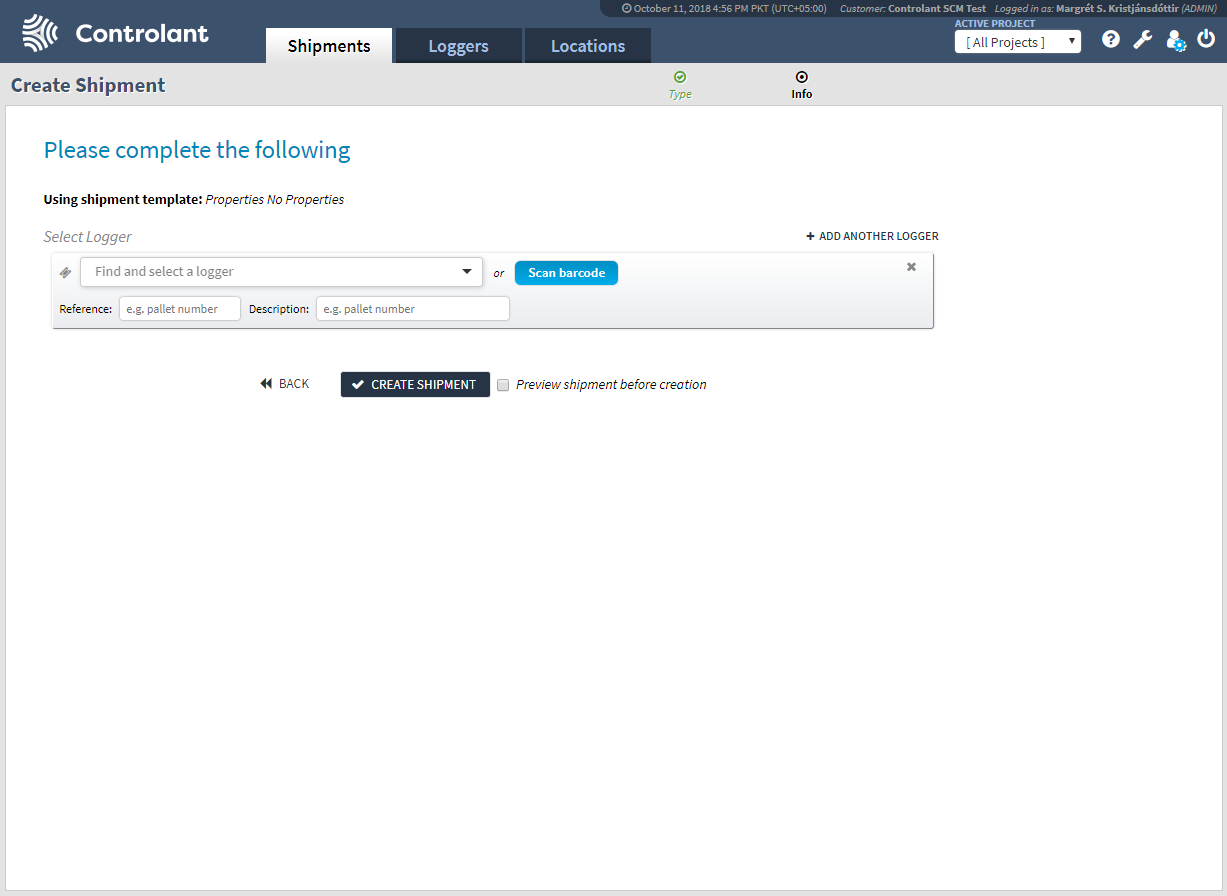Screen dimensions: 1227x896
Task: Click the Type step label
Action: 680,94
